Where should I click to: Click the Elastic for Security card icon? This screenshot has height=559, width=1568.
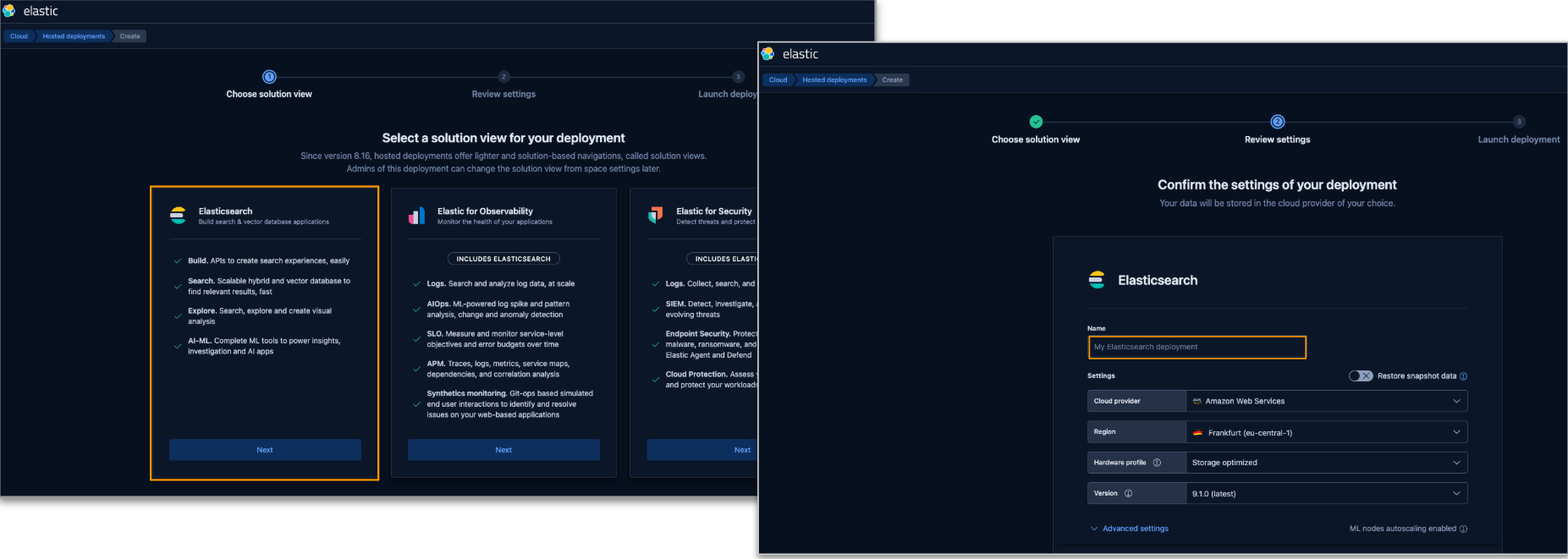(656, 215)
